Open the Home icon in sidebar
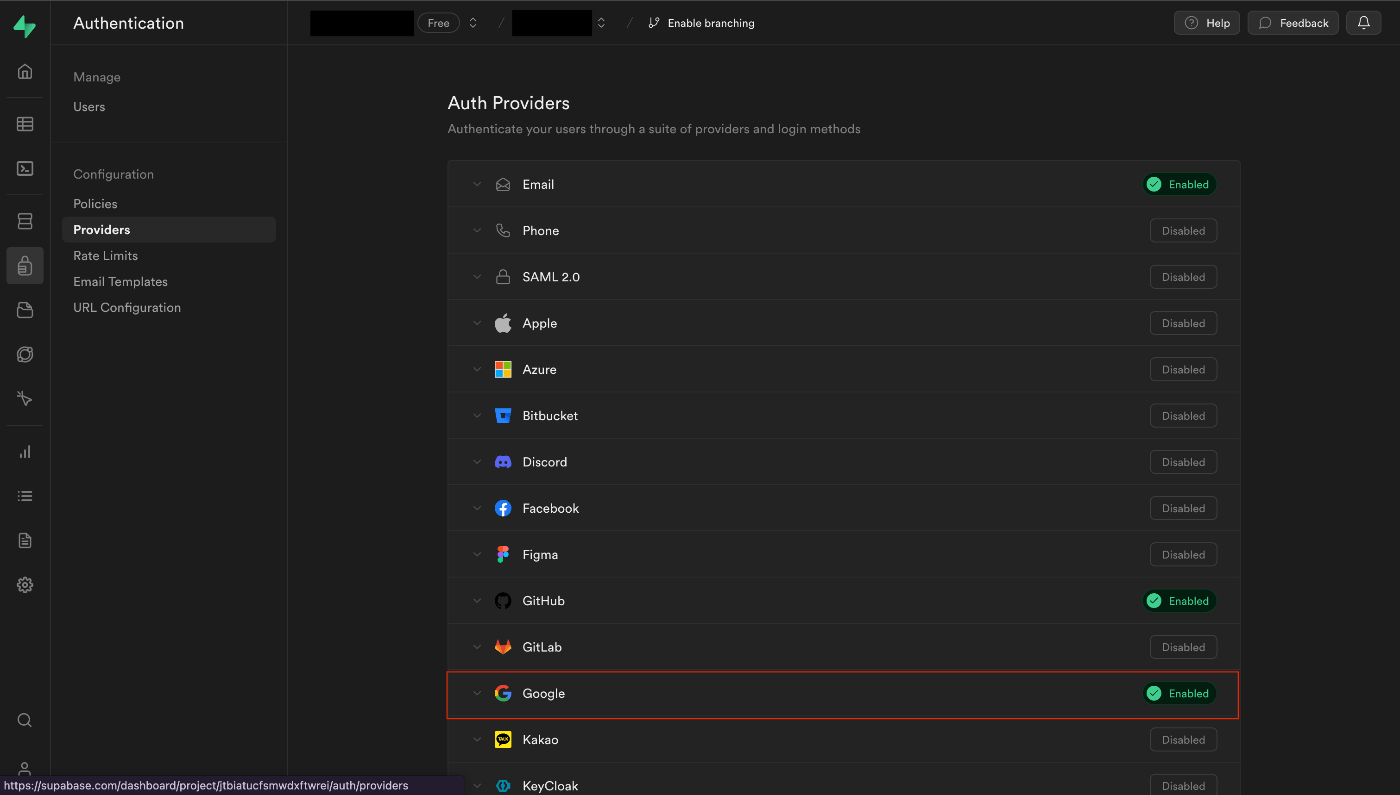The height and width of the screenshot is (795, 1400). [25, 71]
